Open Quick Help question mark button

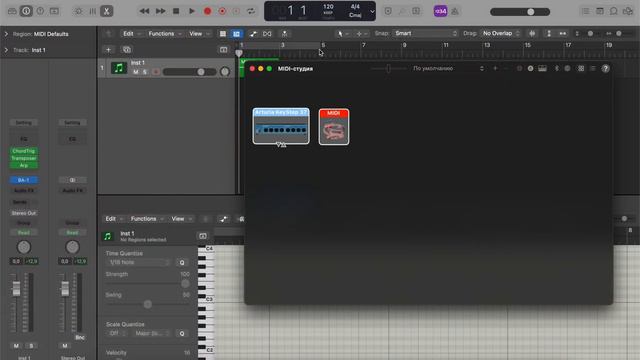pyautogui.click(x=40, y=11)
